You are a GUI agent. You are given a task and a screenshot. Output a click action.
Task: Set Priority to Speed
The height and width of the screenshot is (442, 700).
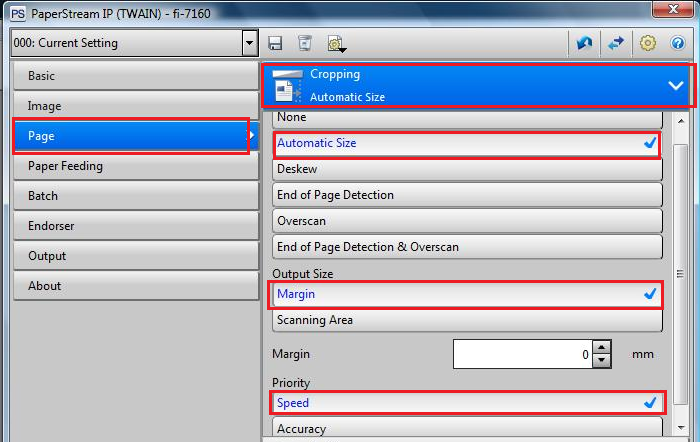click(467, 403)
